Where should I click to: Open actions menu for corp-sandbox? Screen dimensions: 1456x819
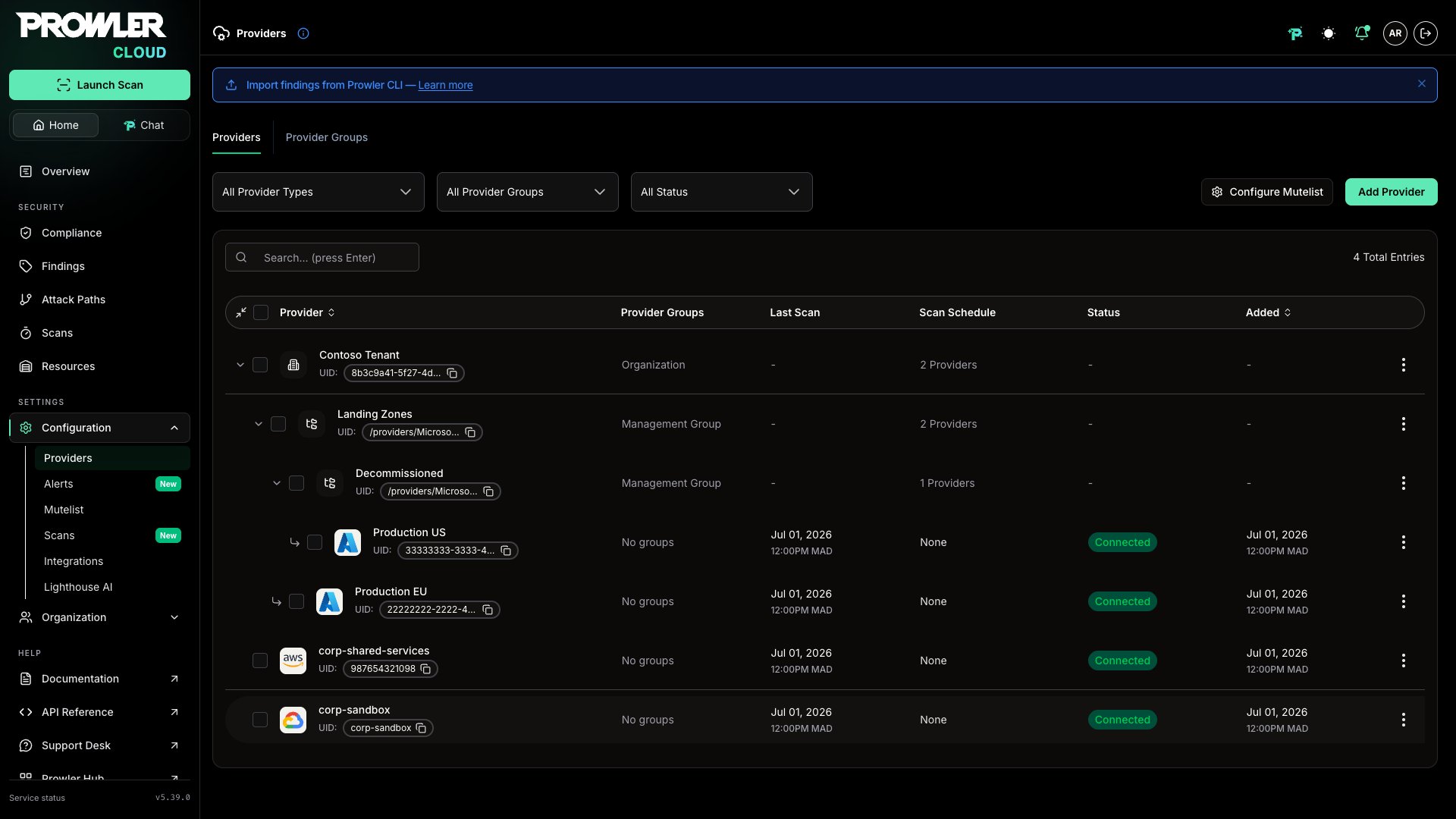(1404, 720)
